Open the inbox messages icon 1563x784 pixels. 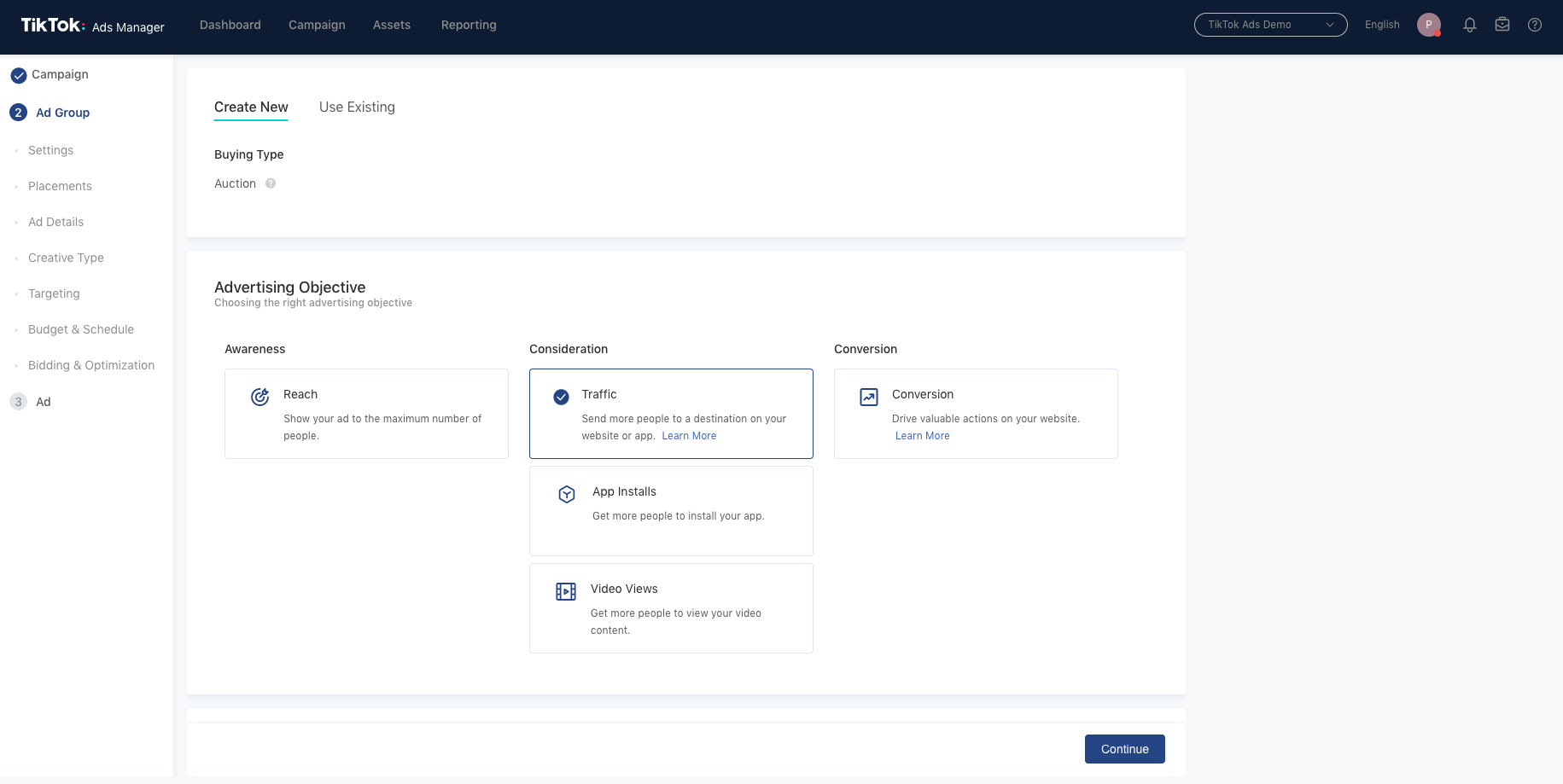coord(1502,25)
